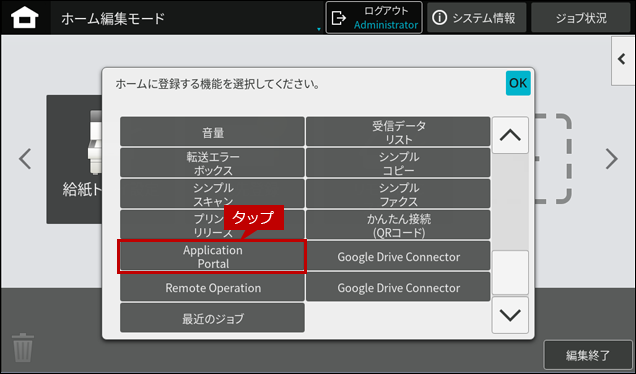The image size is (636, 374).
Task: Click the function list scrollbar thumb
Action: (x=510, y=272)
